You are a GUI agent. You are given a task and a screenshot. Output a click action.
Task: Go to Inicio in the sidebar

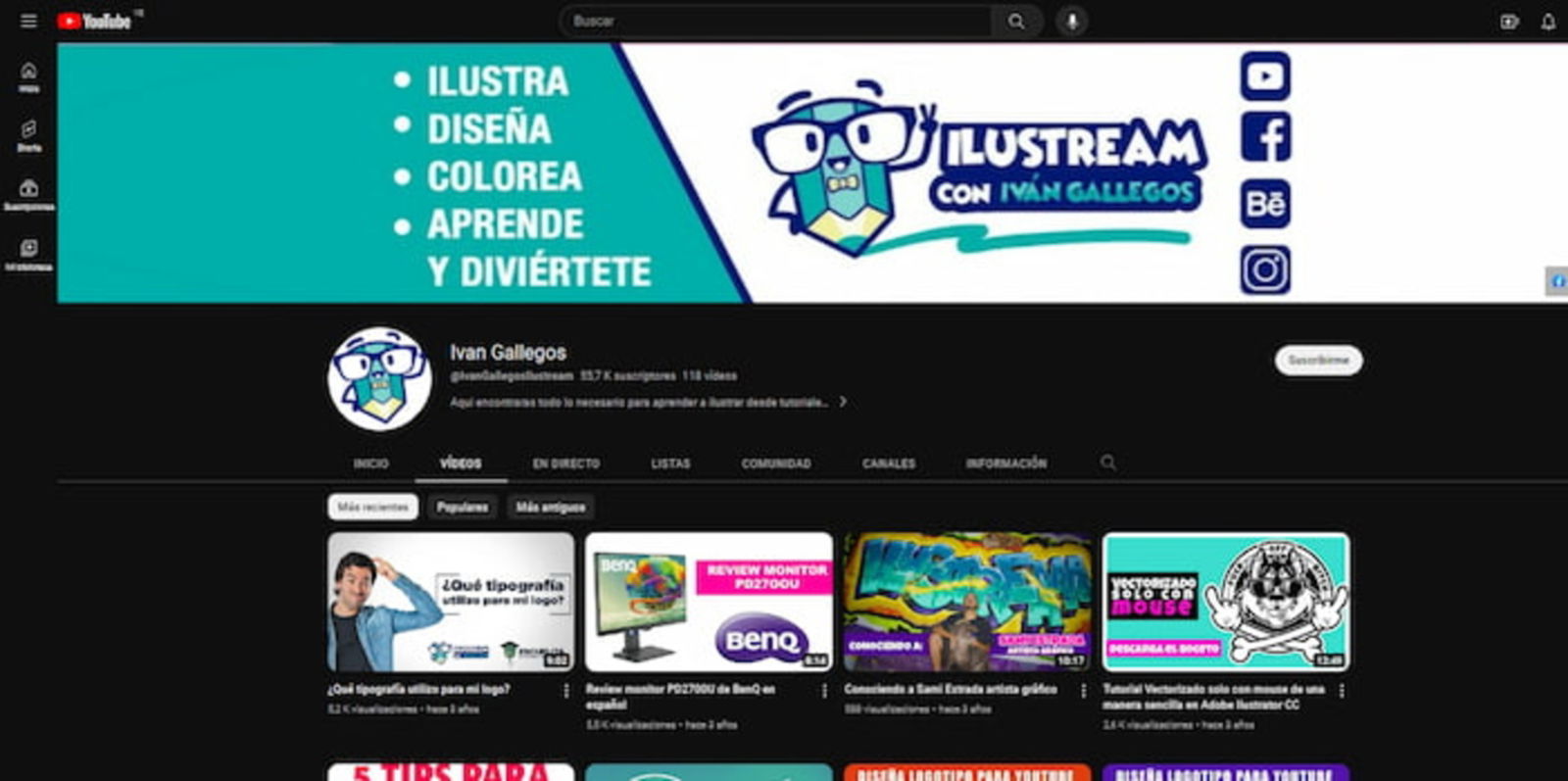[x=28, y=77]
